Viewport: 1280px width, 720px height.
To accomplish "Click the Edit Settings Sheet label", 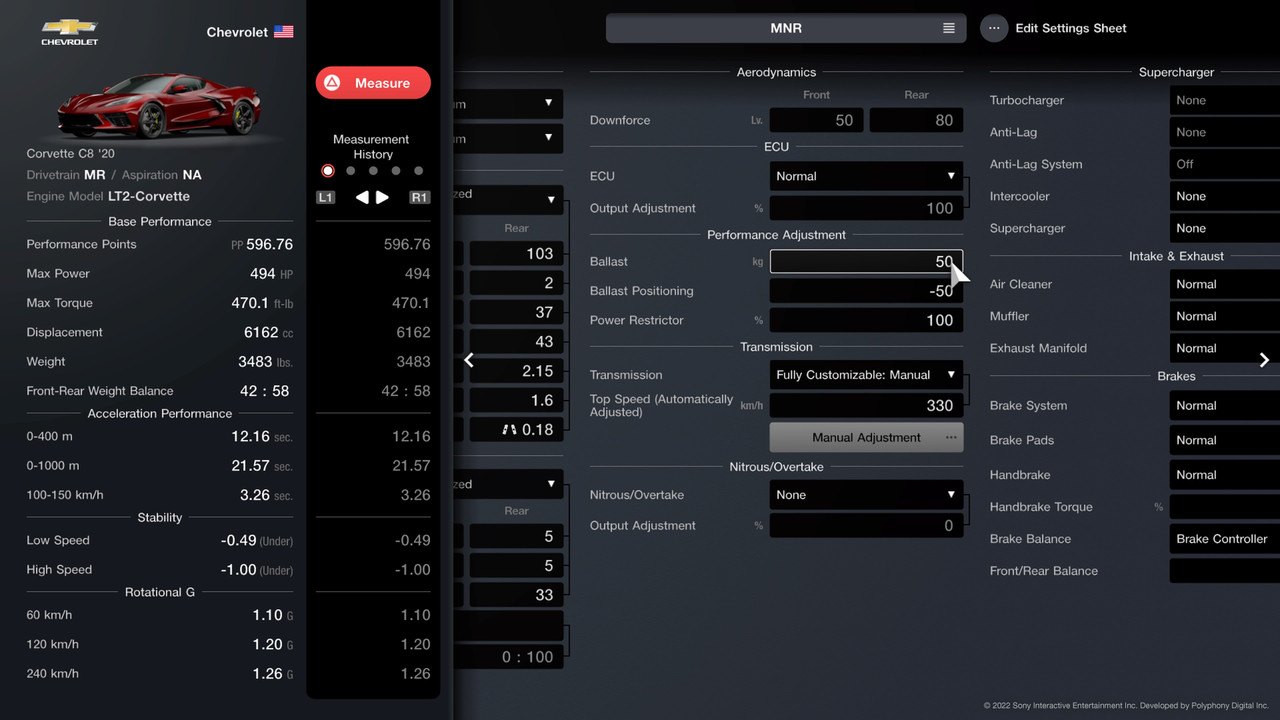I will click(x=1071, y=28).
